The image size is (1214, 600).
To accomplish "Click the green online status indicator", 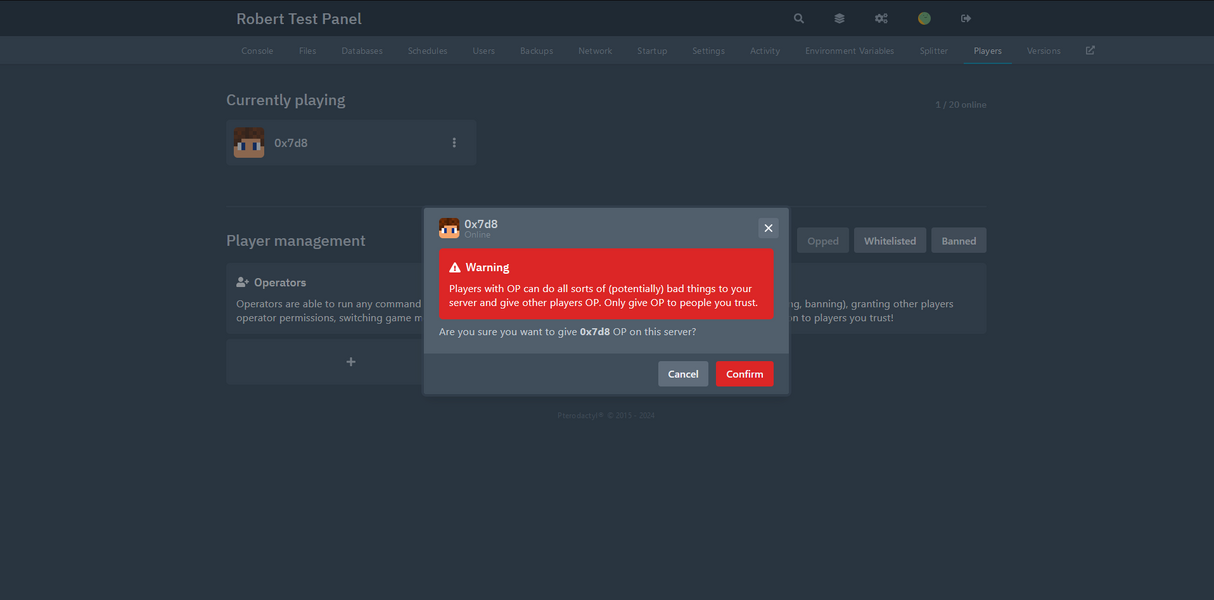I will (923, 18).
